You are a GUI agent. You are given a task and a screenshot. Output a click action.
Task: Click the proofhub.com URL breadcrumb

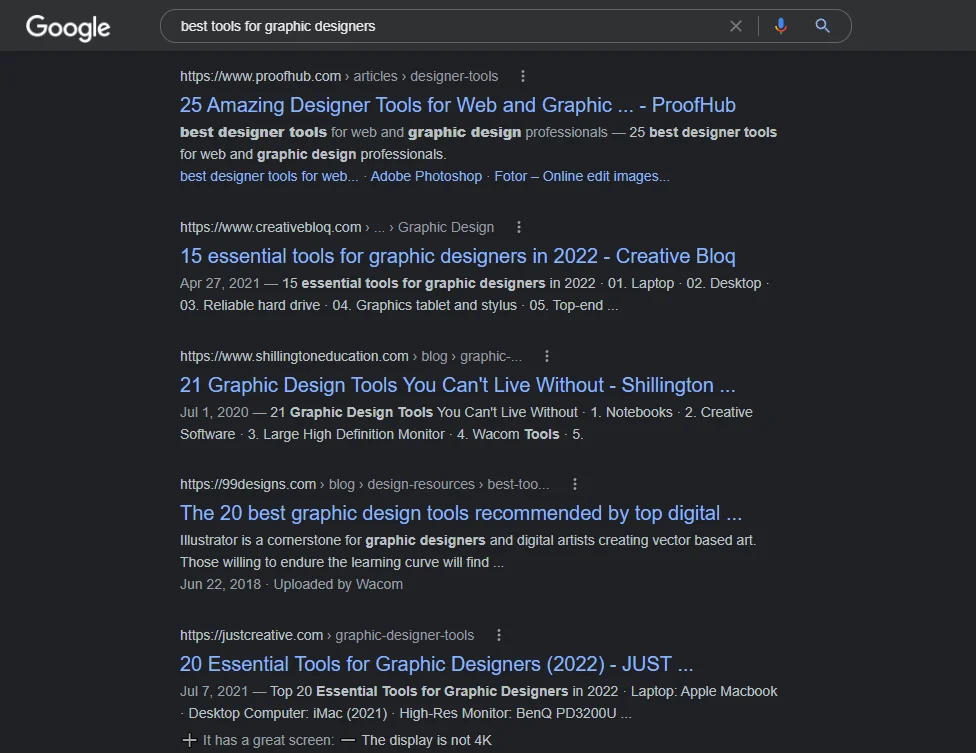(260, 76)
